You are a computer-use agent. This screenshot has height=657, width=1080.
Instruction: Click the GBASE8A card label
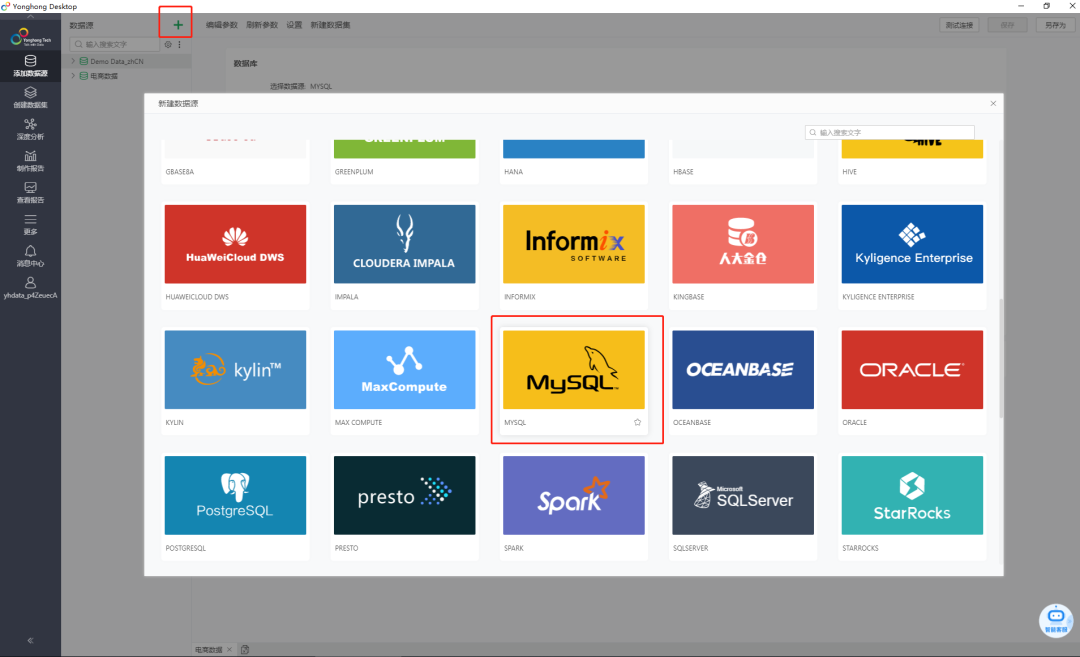(x=180, y=171)
